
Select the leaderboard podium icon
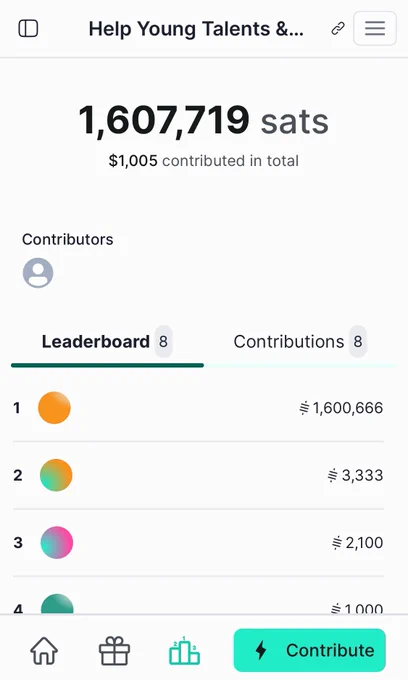tap(184, 651)
